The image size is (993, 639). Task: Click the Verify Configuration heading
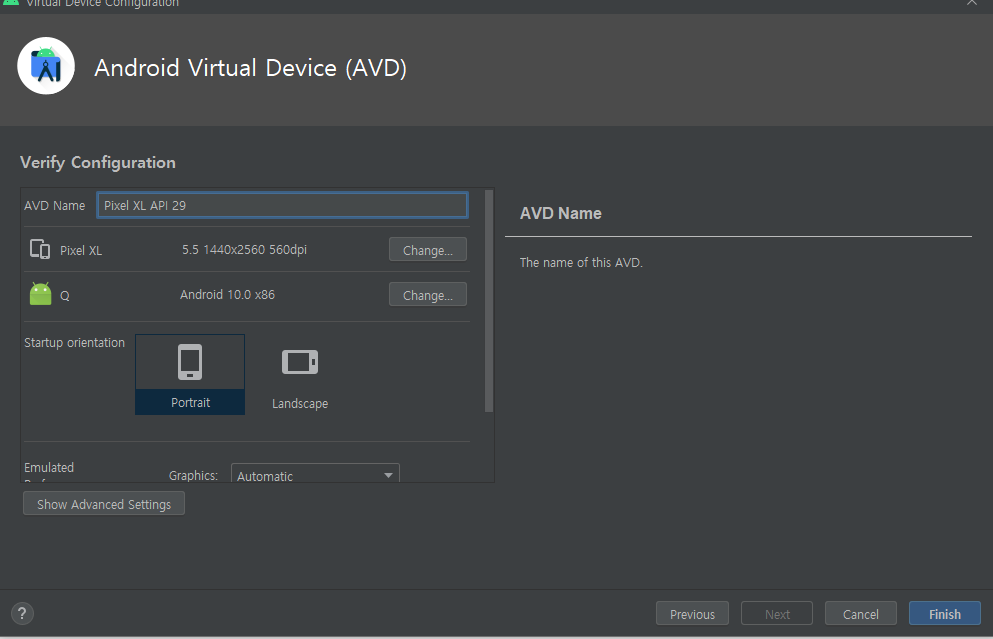[x=98, y=162]
